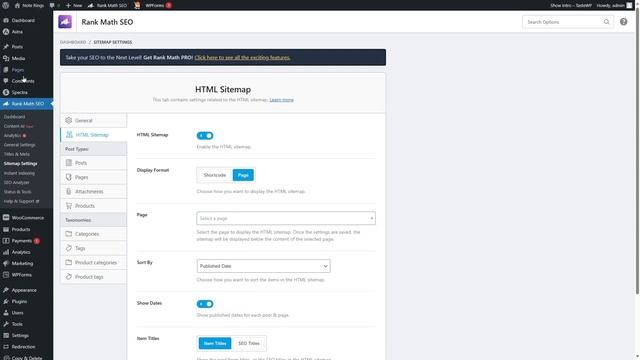The image size is (640, 360).
Task: Click the Posts pushpin sidebar icon
Action: click(x=6, y=47)
